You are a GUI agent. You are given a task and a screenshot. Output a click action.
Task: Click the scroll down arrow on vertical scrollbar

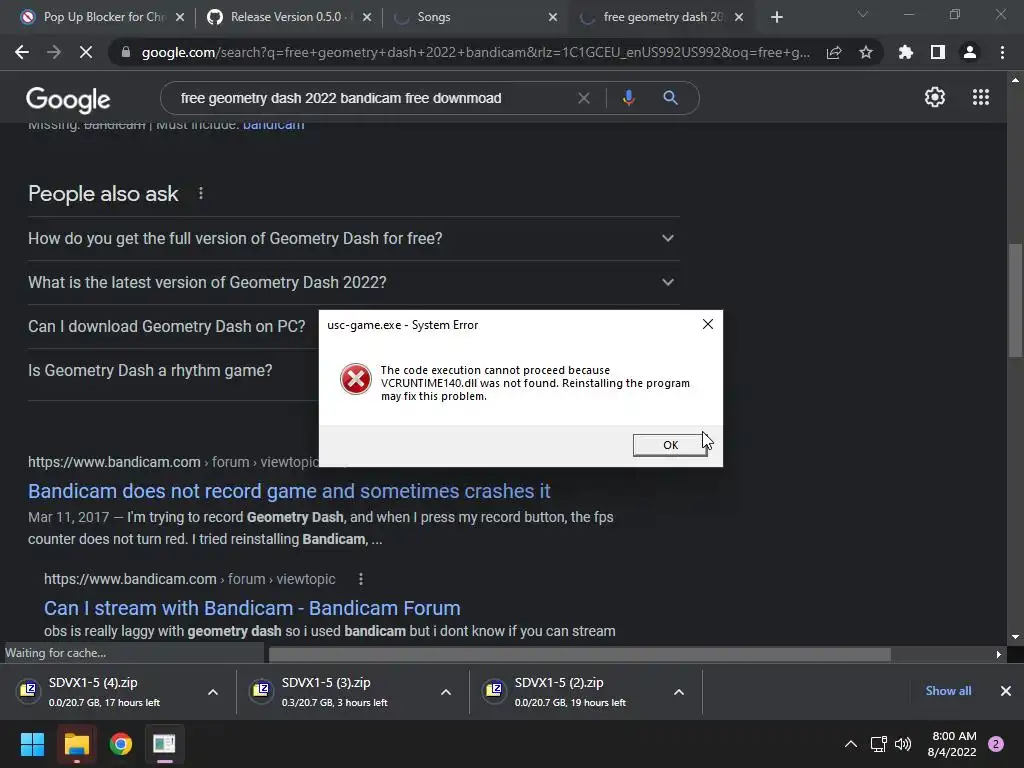1015,637
